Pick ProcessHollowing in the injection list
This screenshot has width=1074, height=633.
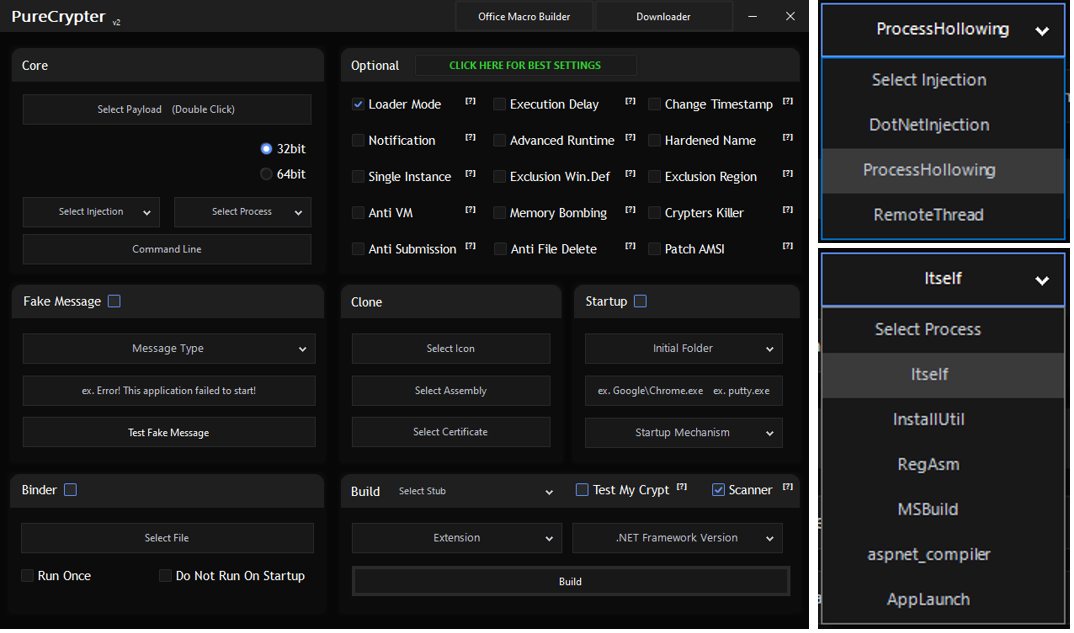(943, 171)
